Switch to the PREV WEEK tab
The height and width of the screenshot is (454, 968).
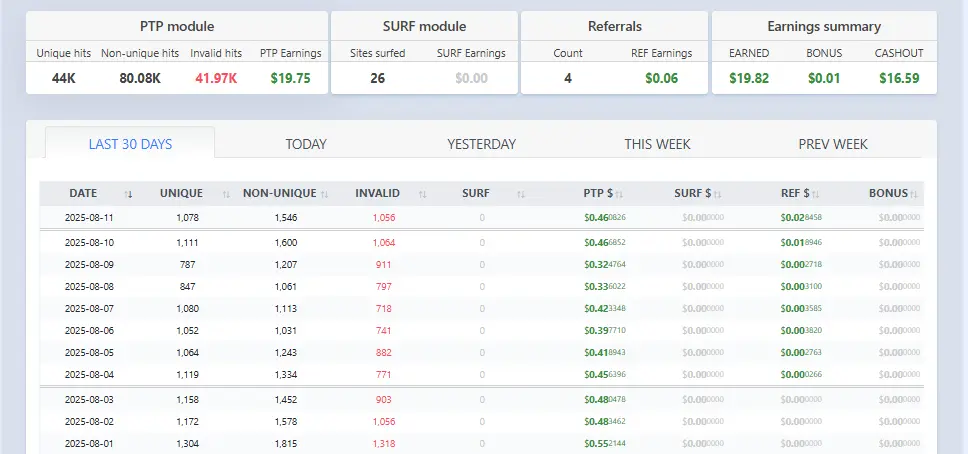(x=833, y=144)
